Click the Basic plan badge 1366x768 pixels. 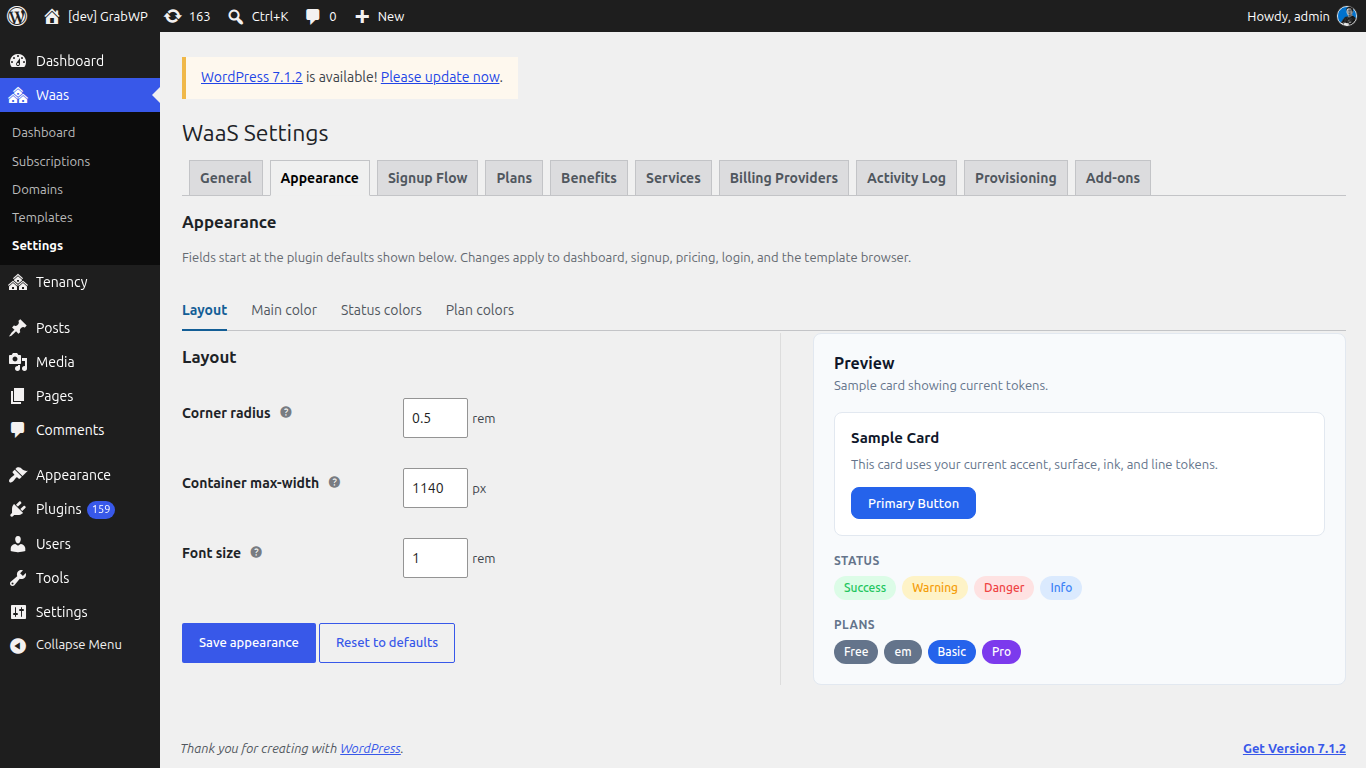[x=952, y=652]
